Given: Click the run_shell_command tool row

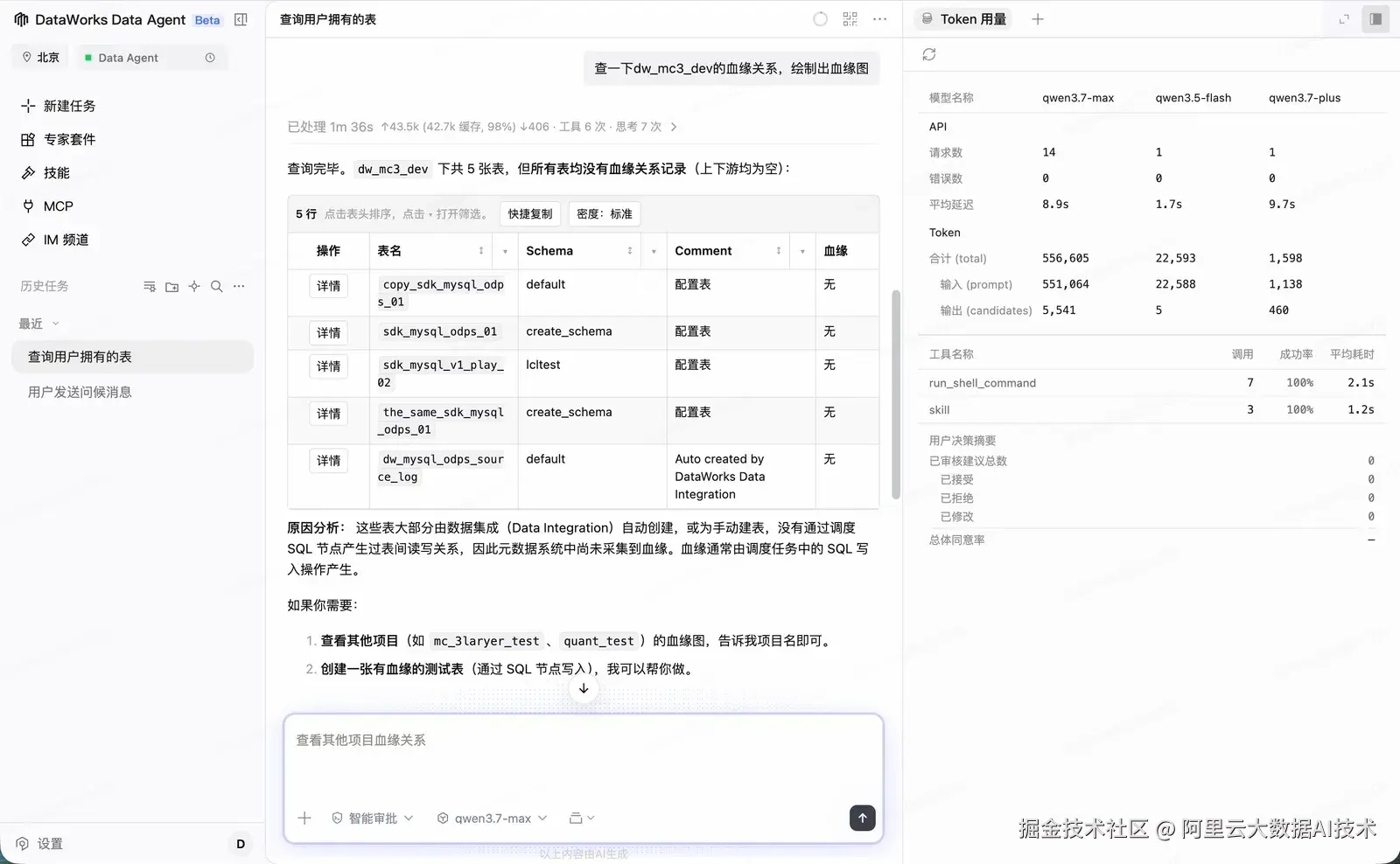Looking at the screenshot, I should tap(1151, 383).
